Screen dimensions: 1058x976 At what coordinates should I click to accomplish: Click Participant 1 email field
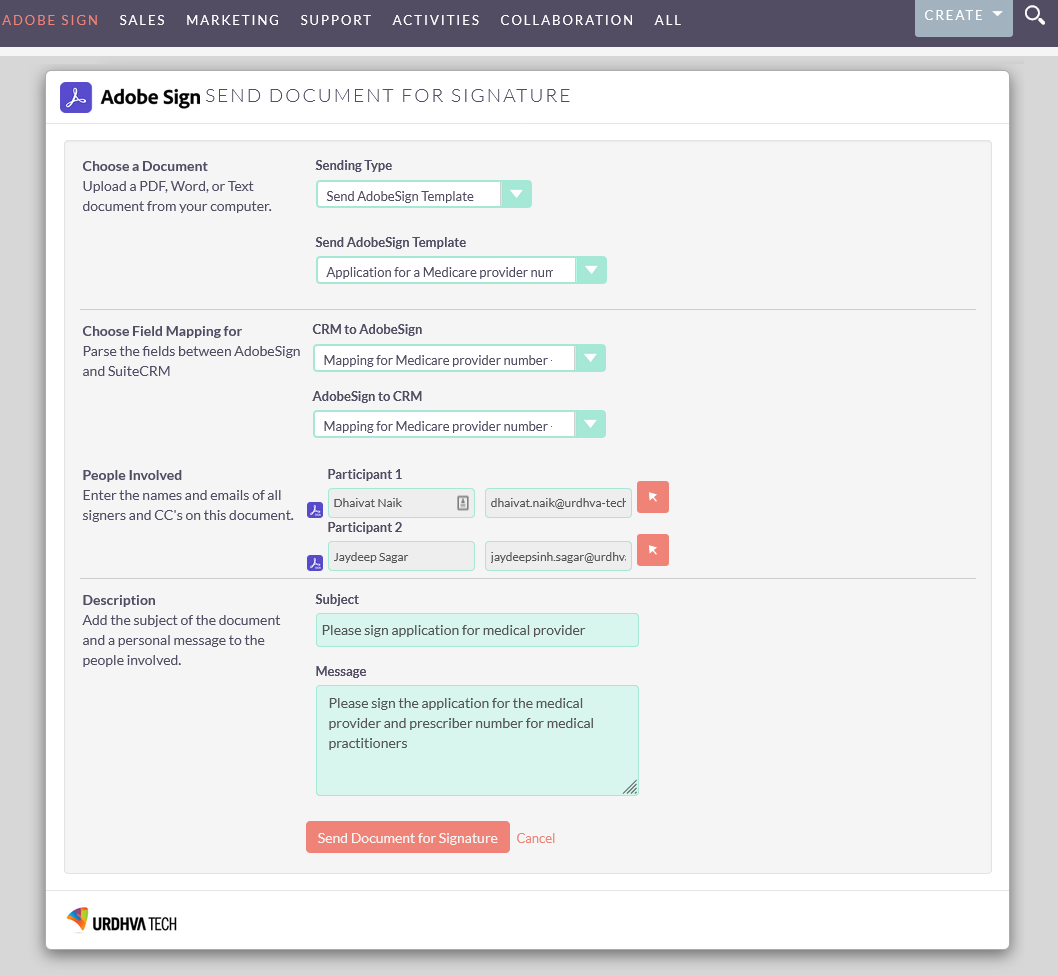tap(558, 503)
